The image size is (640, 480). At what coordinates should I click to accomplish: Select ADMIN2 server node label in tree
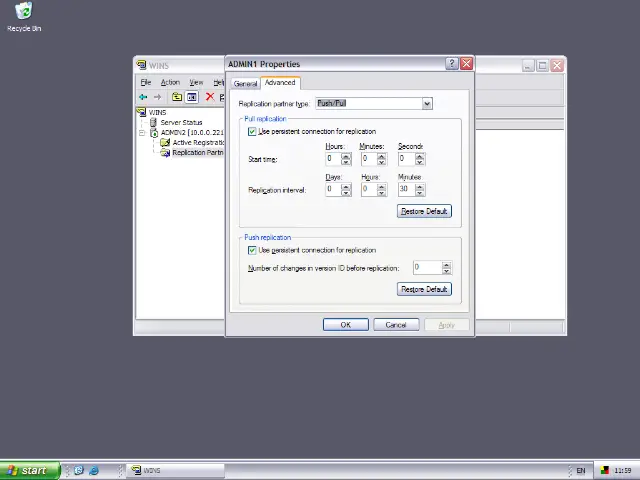(x=192, y=133)
